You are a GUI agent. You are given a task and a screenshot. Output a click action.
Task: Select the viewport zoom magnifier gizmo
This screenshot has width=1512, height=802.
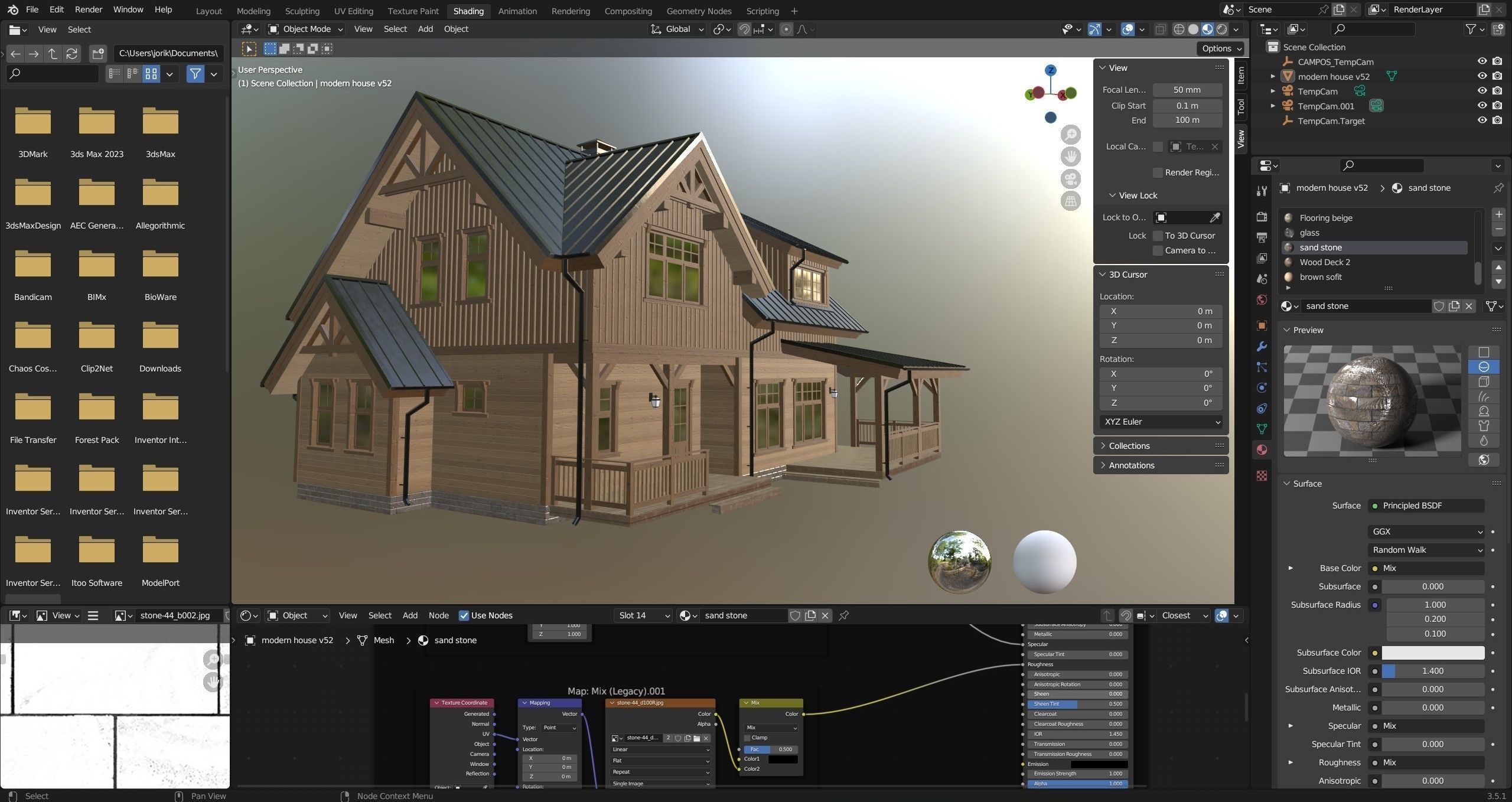(1070, 135)
